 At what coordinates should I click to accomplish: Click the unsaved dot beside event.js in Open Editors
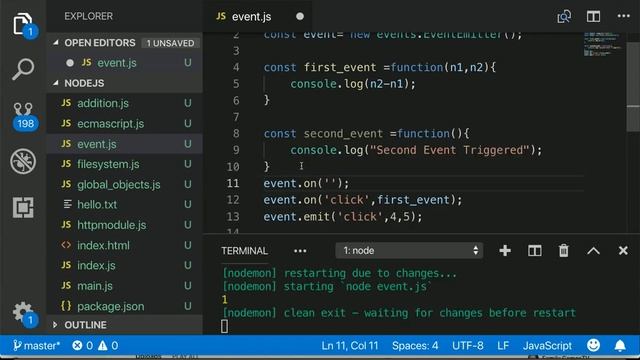click(70, 63)
